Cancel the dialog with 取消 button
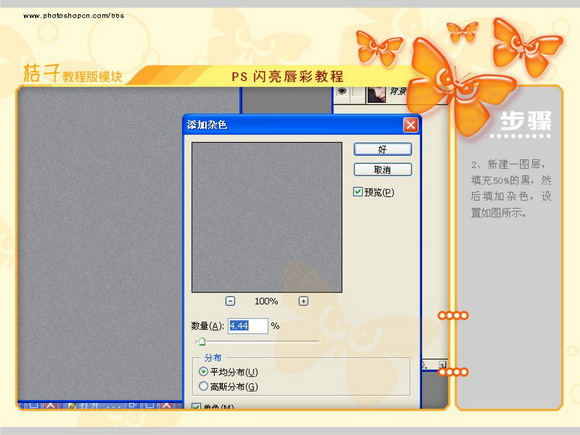Viewport: 580px width, 435px height. pyautogui.click(x=382, y=170)
